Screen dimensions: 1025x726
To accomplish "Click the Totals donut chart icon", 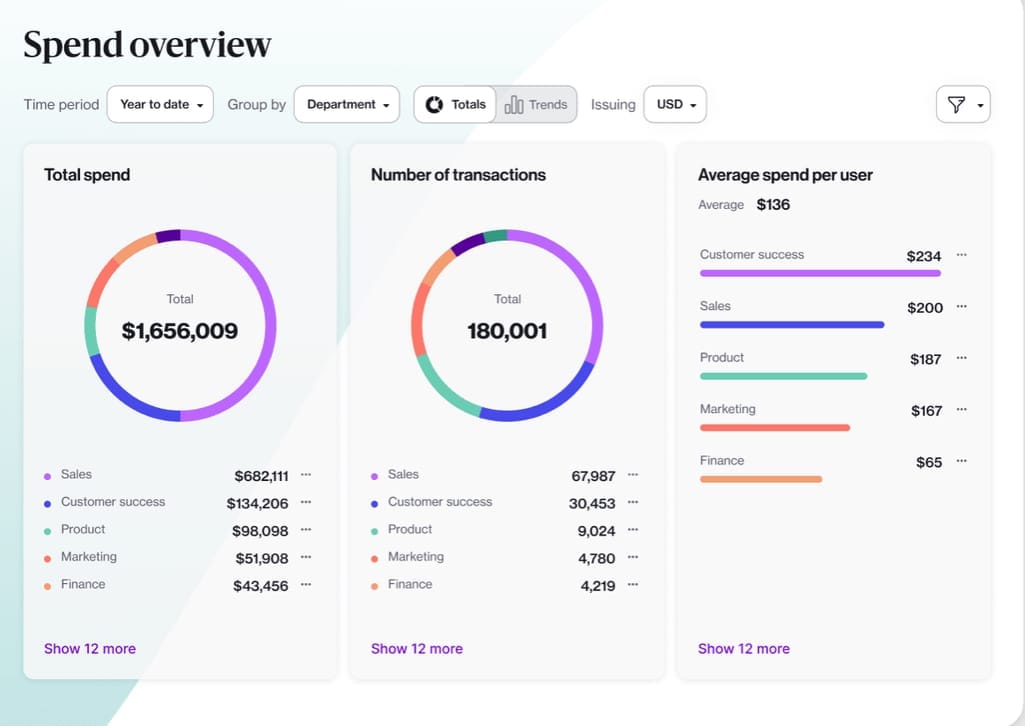I will coord(434,105).
